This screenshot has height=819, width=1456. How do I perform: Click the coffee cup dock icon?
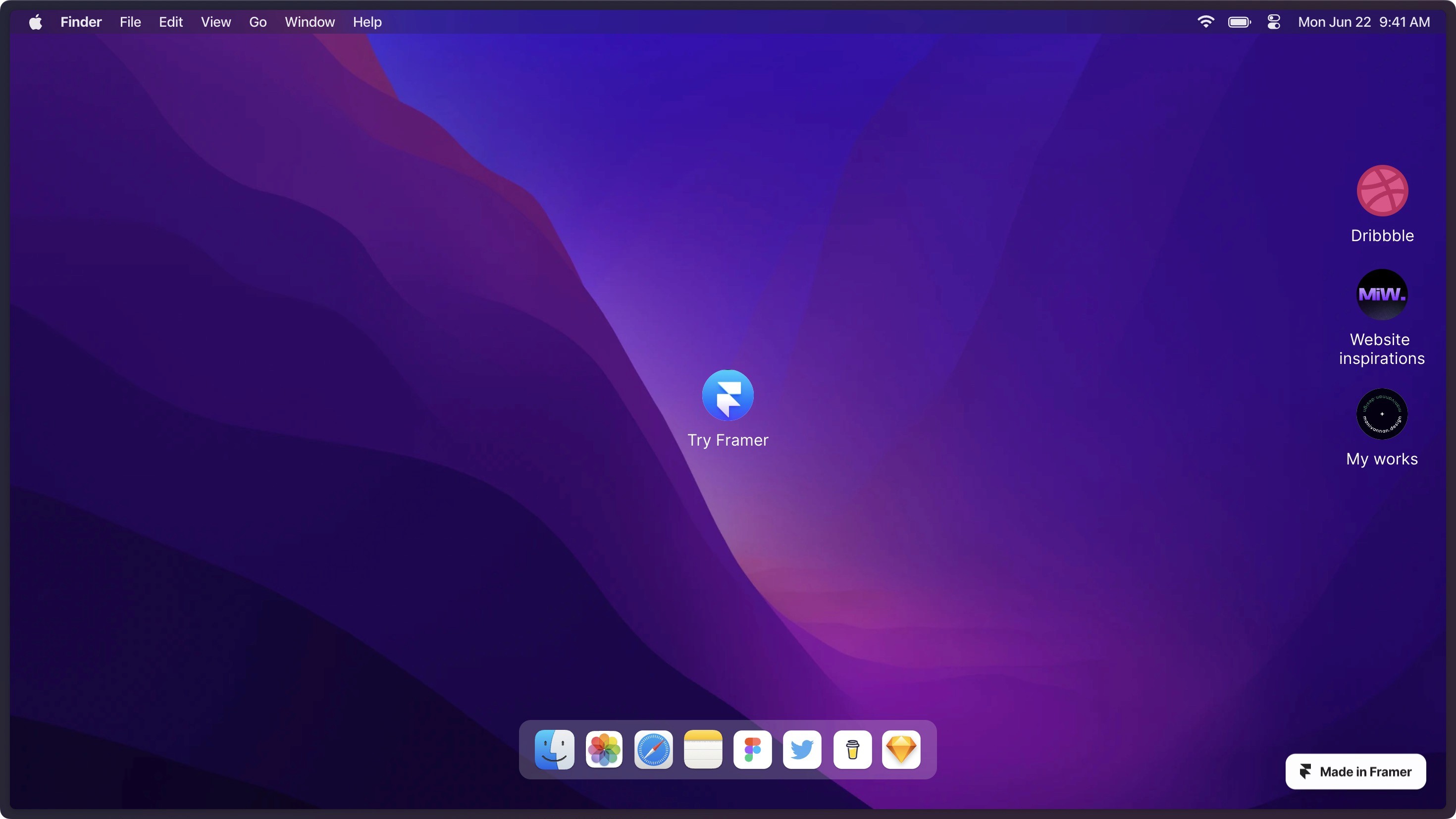(x=852, y=750)
